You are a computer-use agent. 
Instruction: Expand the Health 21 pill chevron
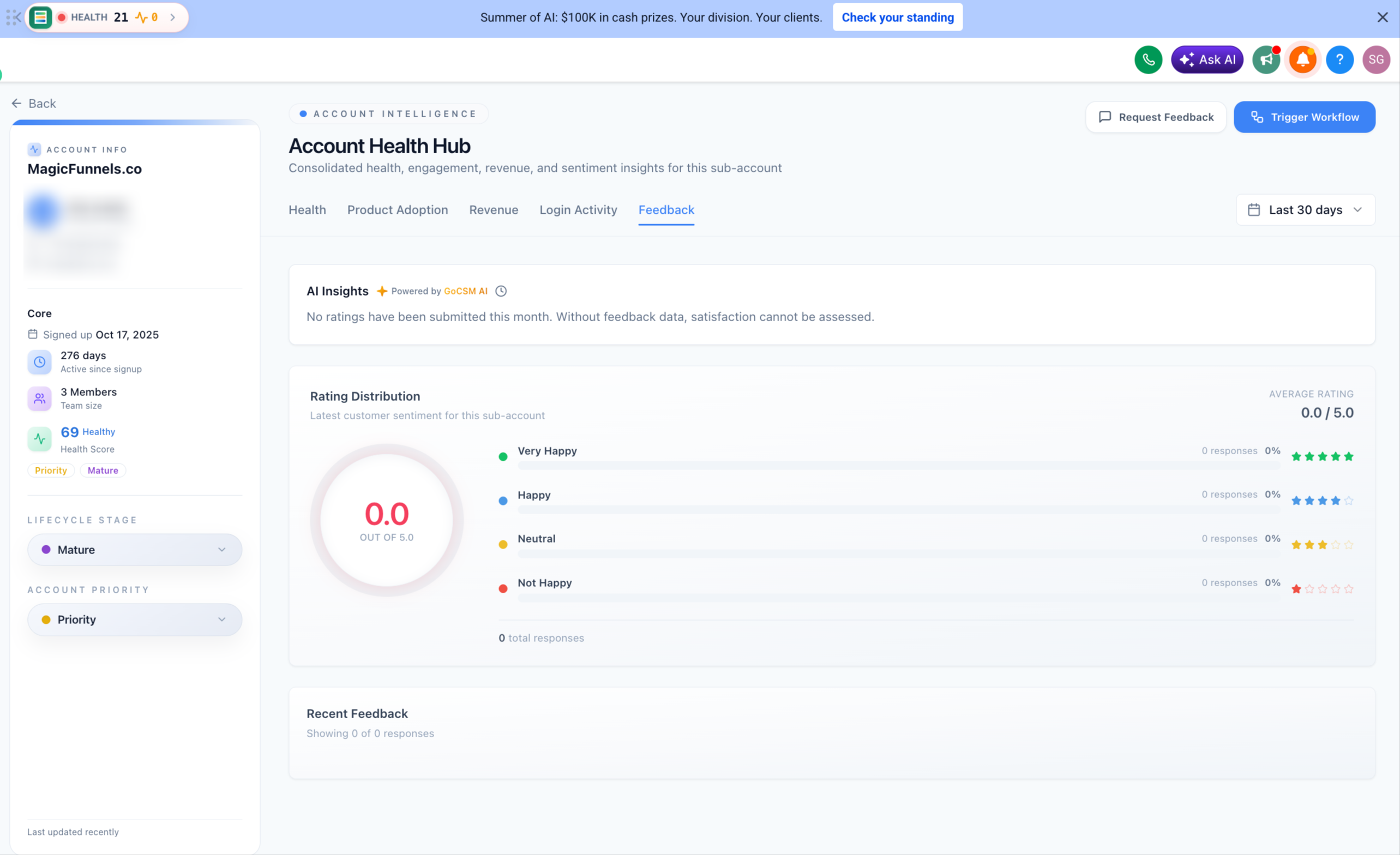pos(173,17)
